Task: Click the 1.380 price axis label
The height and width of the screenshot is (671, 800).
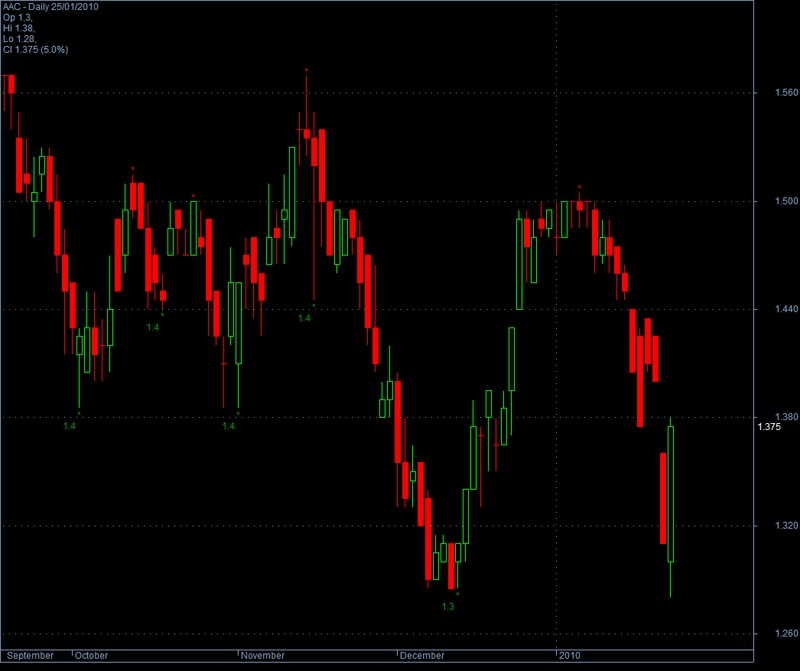Action: (786, 417)
